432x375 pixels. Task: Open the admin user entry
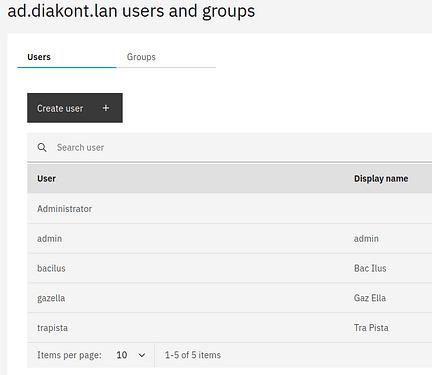pos(49,239)
